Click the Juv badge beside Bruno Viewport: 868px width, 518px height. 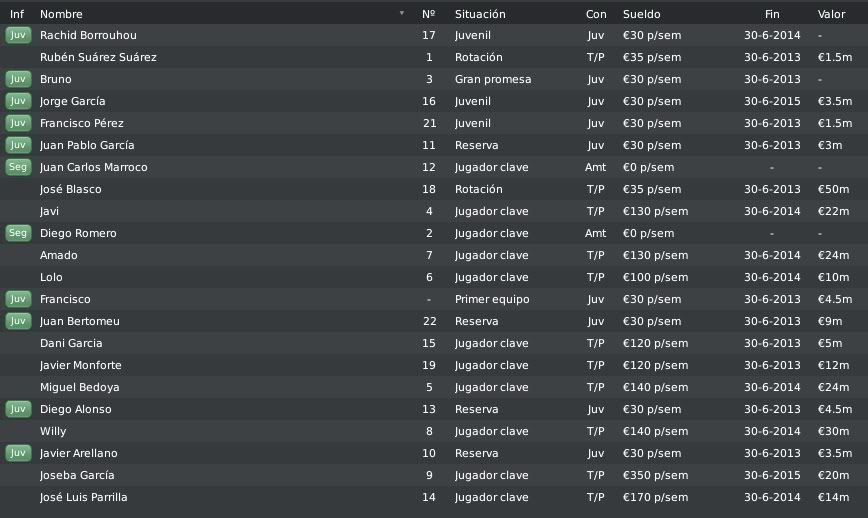point(18,79)
